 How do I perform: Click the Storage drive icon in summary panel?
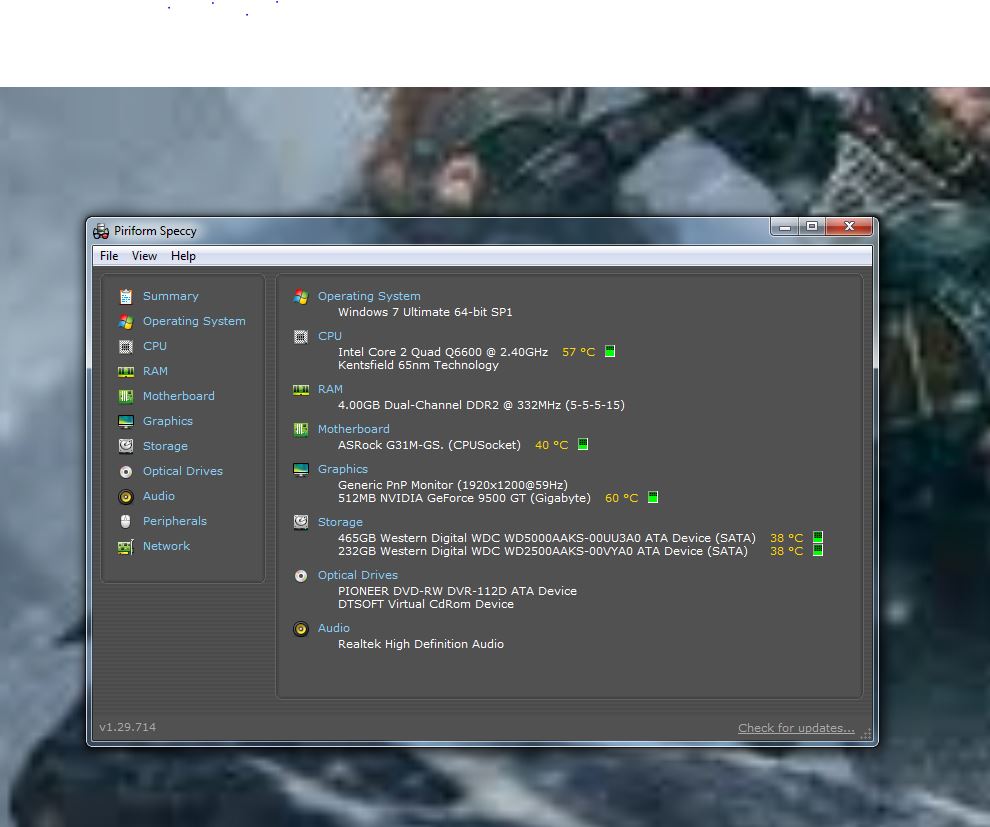301,522
